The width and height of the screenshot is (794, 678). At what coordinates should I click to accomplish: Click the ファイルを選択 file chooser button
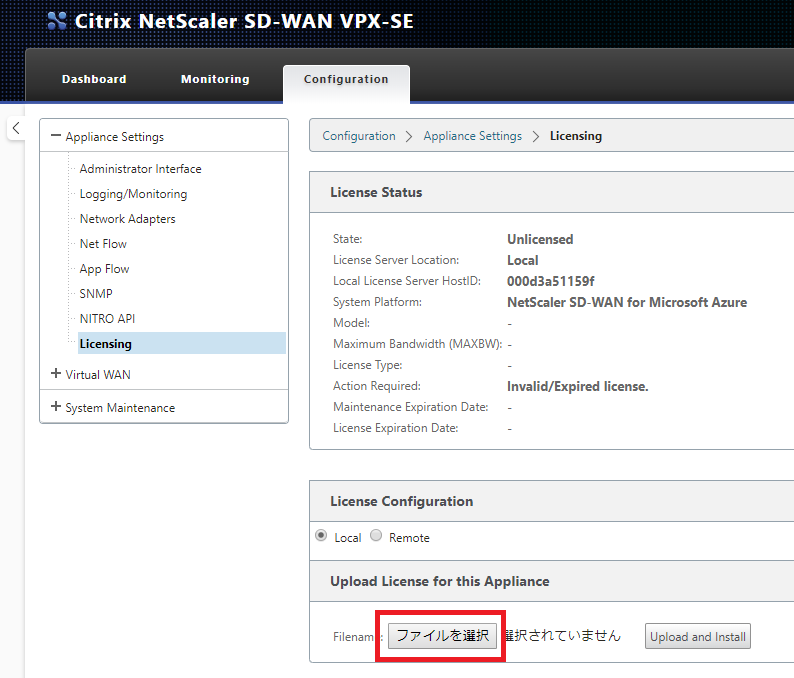pos(442,636)
